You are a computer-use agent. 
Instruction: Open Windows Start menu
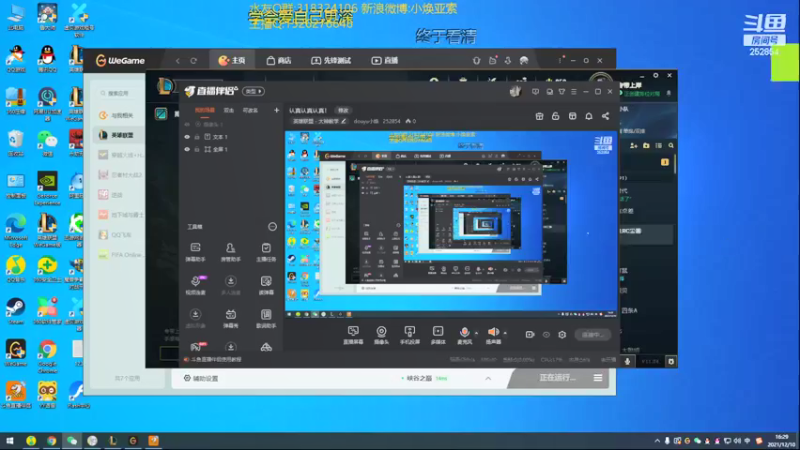coord(10,441)
